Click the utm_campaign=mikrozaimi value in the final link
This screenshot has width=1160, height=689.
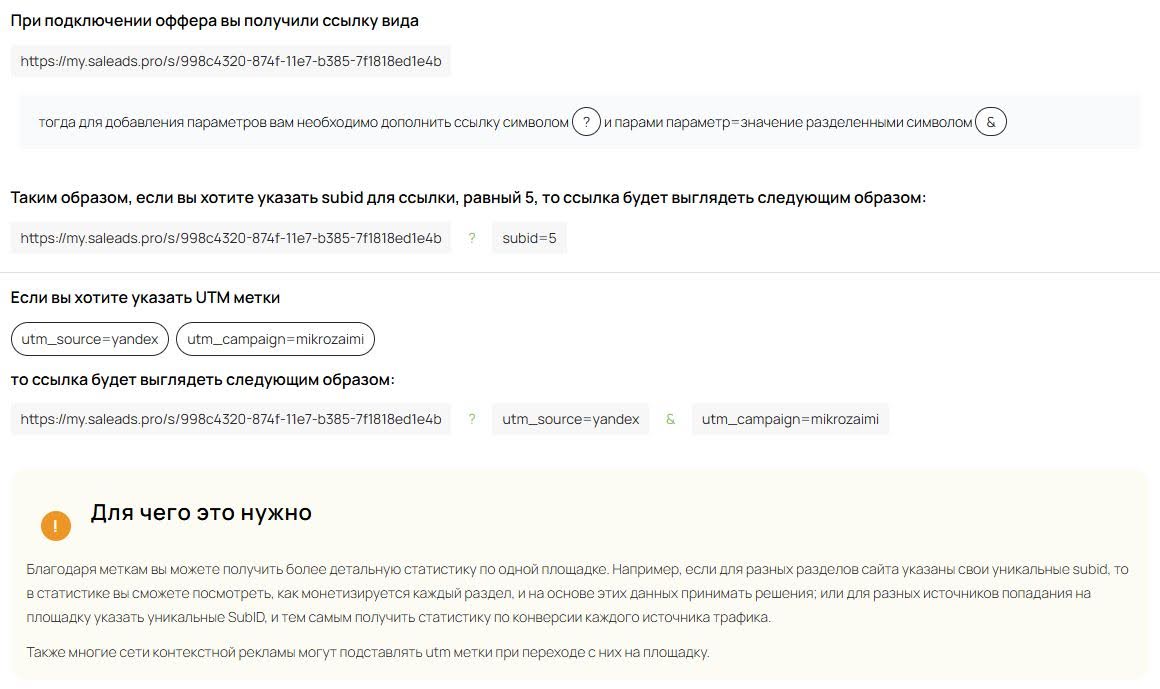(790, 419)
